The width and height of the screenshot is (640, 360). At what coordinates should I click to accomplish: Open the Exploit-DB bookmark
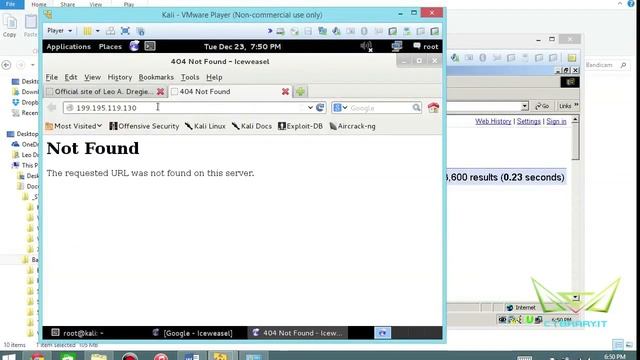(x=300, y=126)
